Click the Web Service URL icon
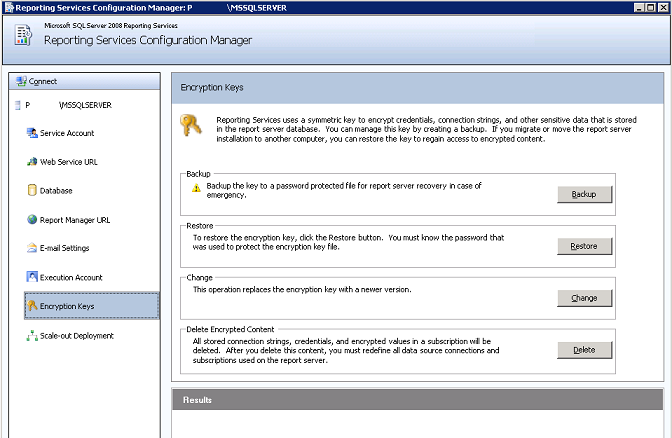Viewport: 672px width, 438px height. (32, 162)
